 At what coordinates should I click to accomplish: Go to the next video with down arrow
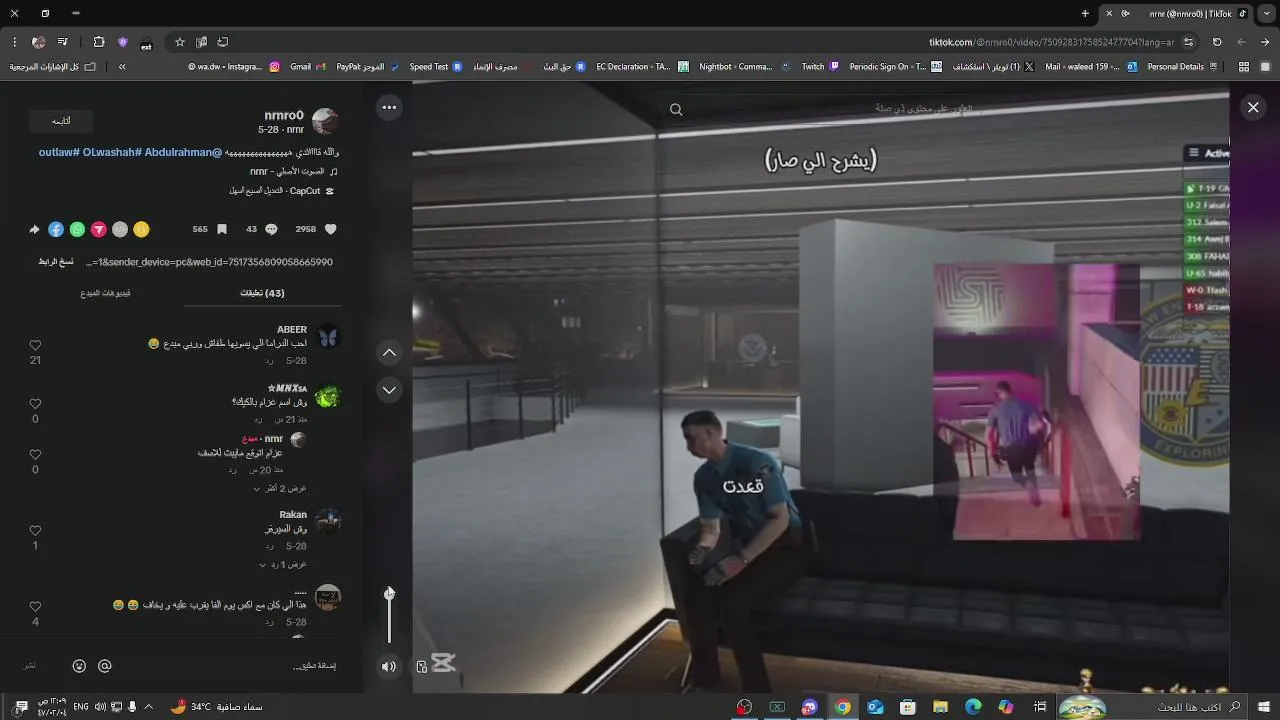(389, 390)
